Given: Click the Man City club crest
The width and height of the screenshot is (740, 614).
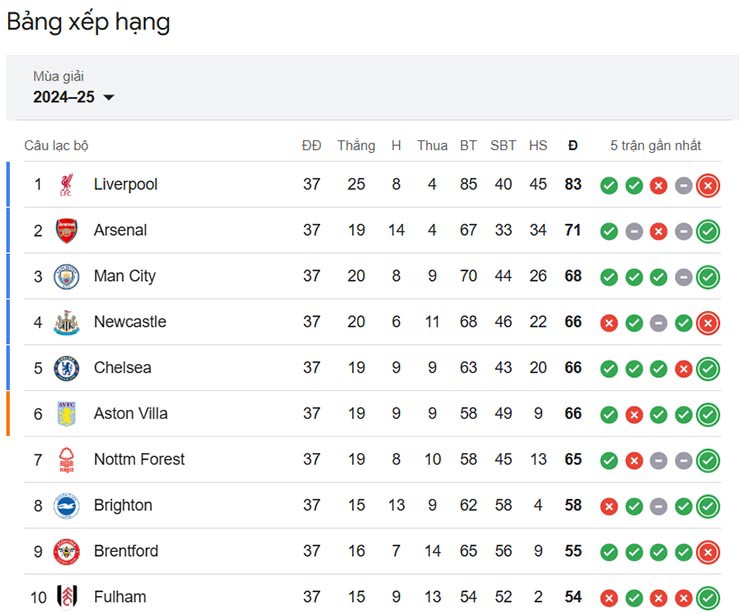Looking at the screenshot, I should pyautogui.click(x=66, y=276).
